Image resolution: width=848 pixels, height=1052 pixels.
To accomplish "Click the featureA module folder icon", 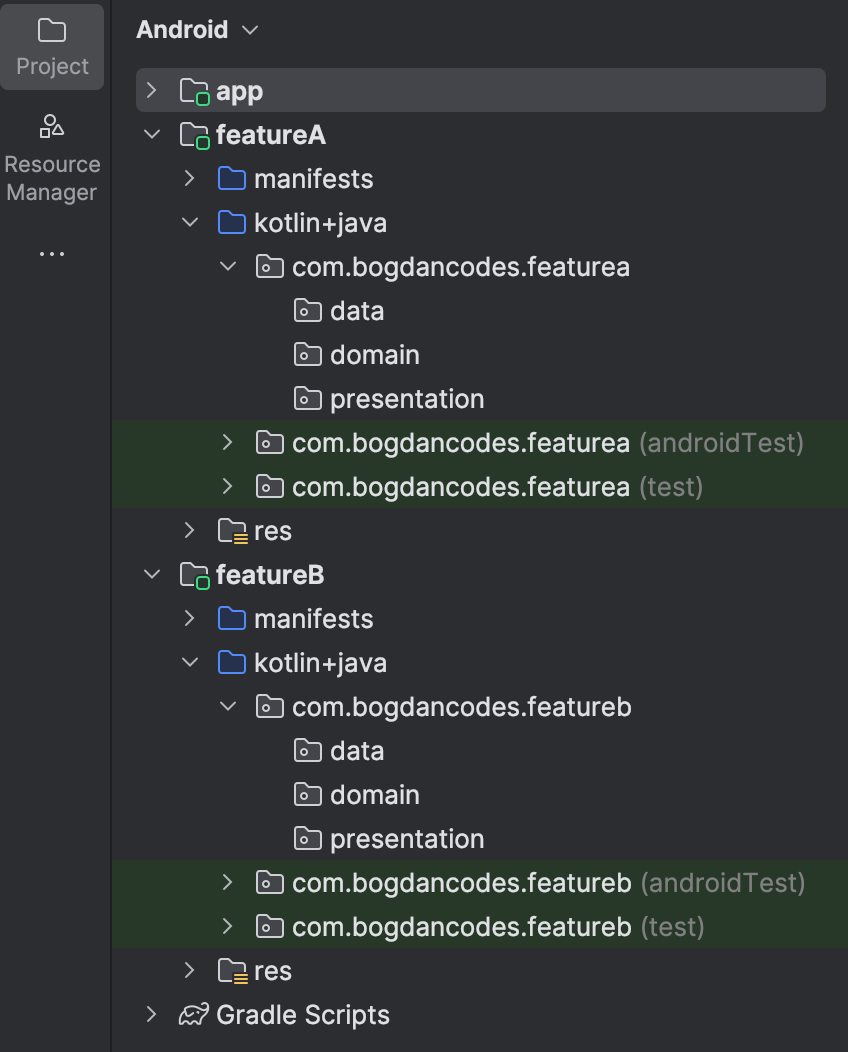I will 195,136.
